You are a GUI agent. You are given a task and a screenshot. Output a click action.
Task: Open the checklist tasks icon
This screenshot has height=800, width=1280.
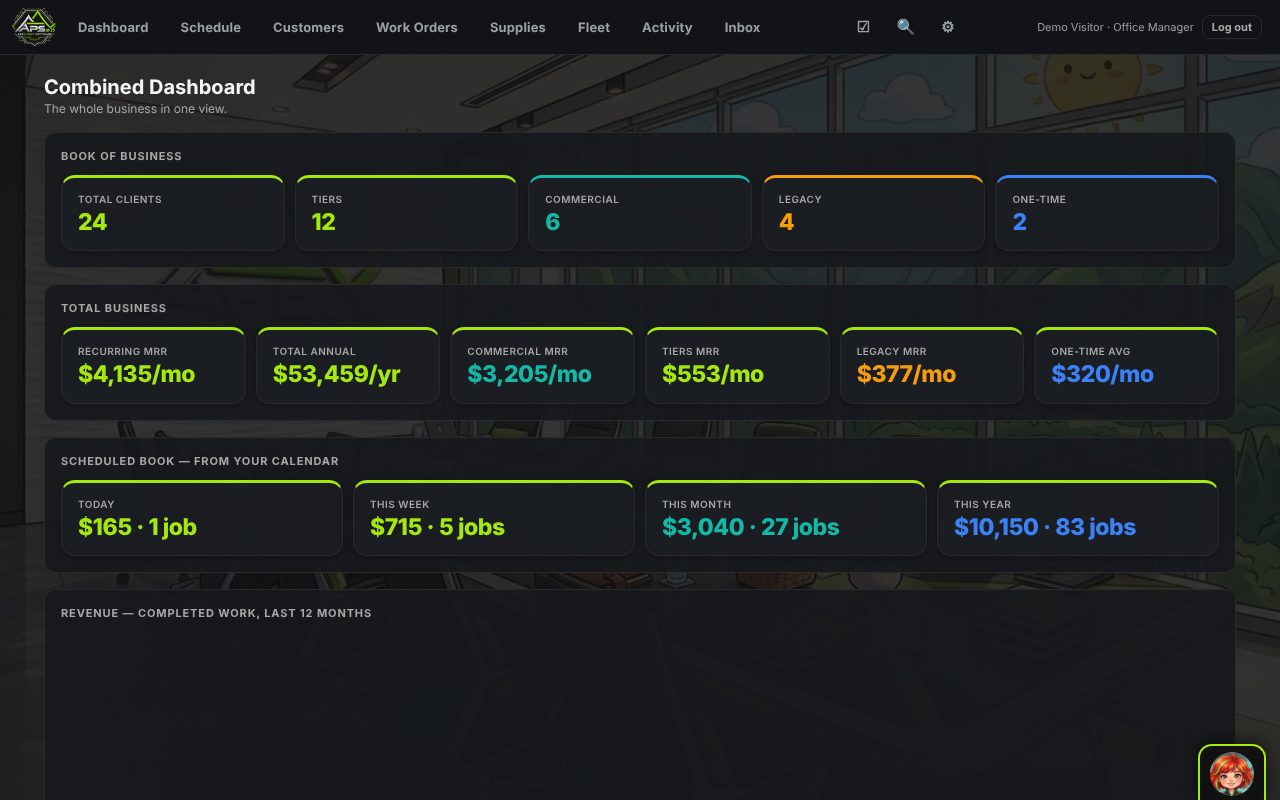coord(863,27)
